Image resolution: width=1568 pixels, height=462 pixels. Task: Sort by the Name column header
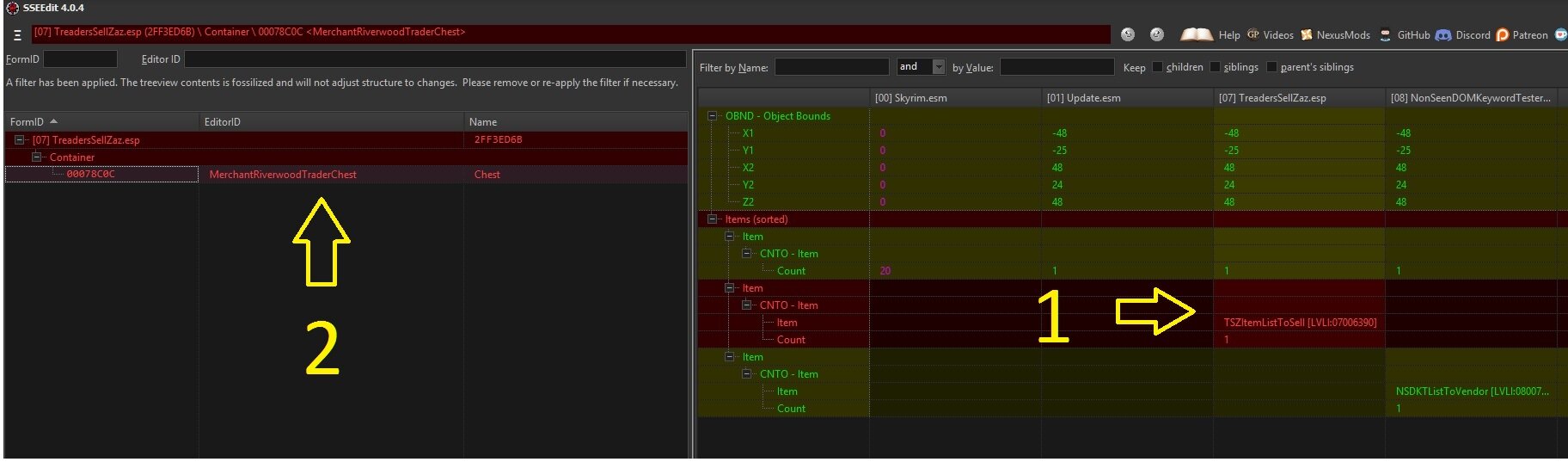point(575,121)
